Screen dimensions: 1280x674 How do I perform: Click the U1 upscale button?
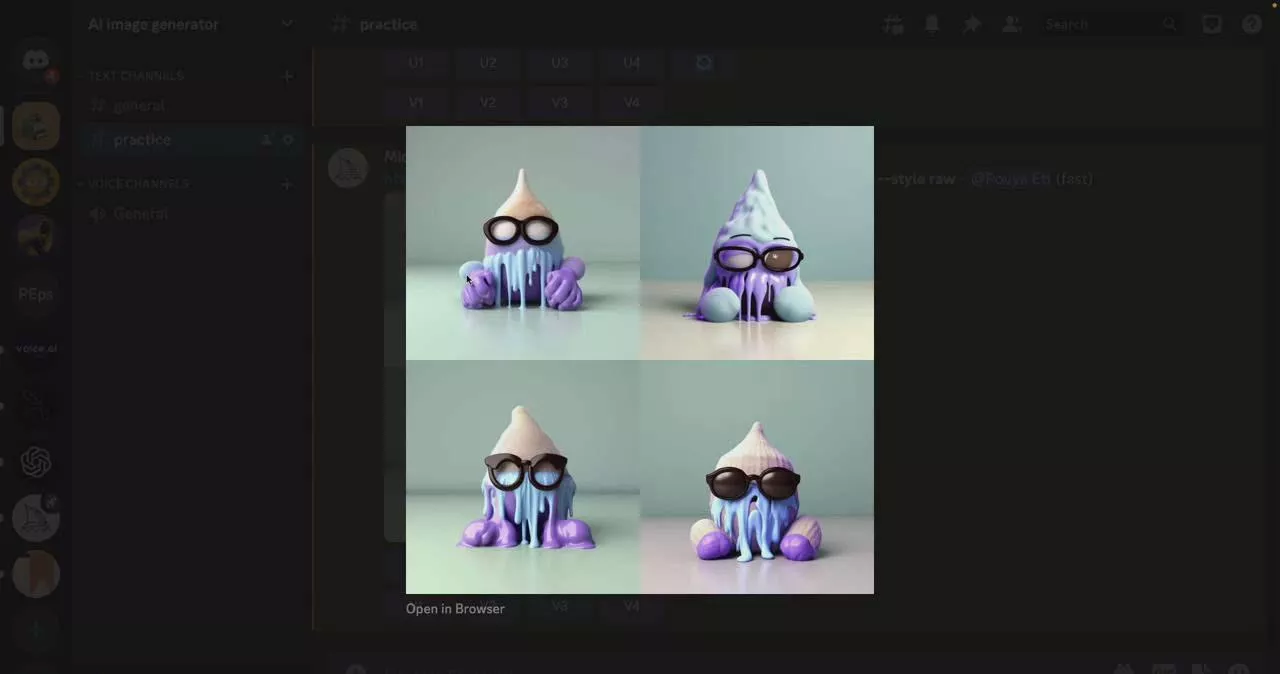click(415, 62)
